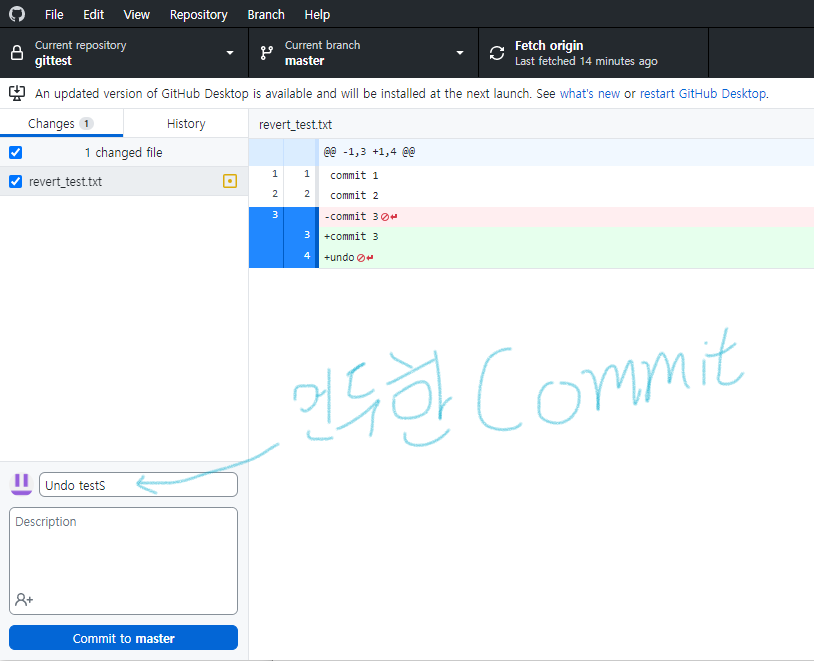This screenshot has height=661, width=814.
Task: Click the purple avatar next to commit summary
Action: pyautogui.click(x=20, y=484)
